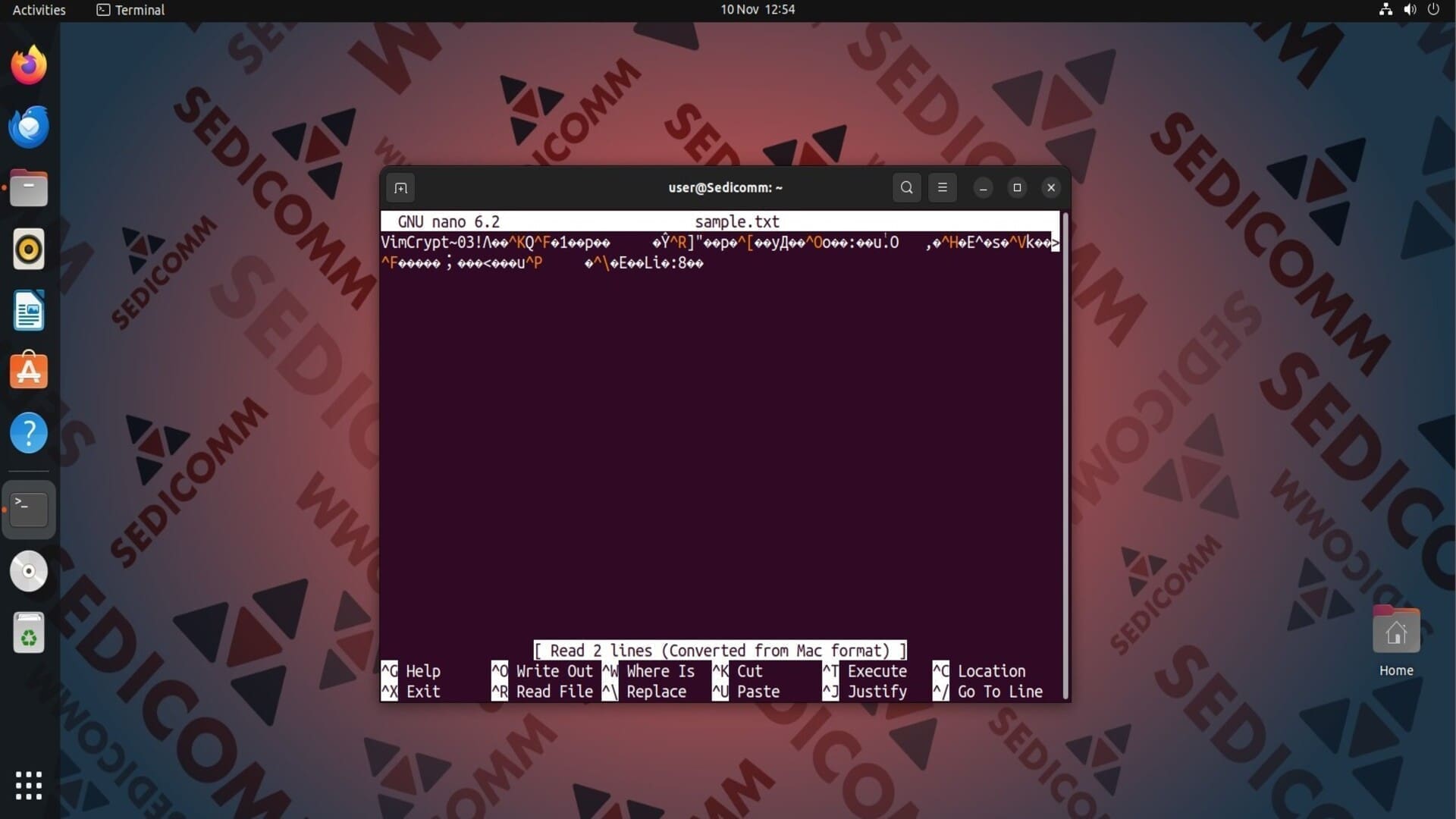Click the ^R Read File shortcut label
The image size is (1456, 819).
click(x=542, y=692)
